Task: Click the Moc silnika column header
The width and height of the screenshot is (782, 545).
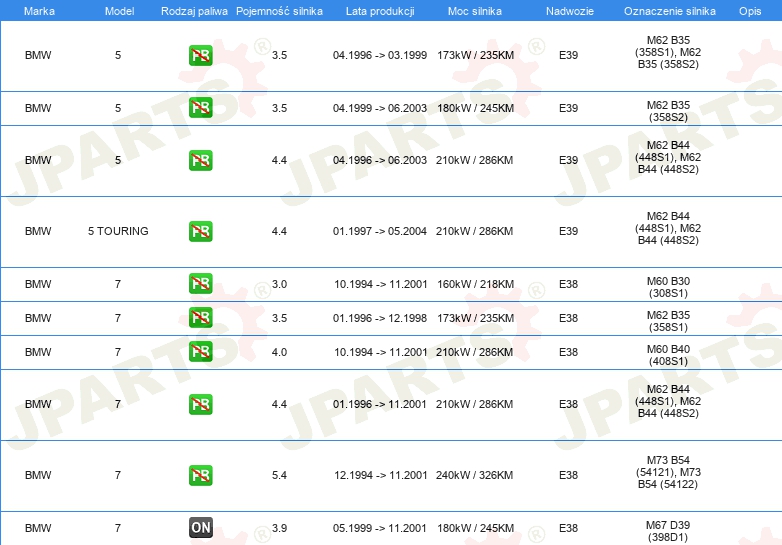Action: pos(475,11)
